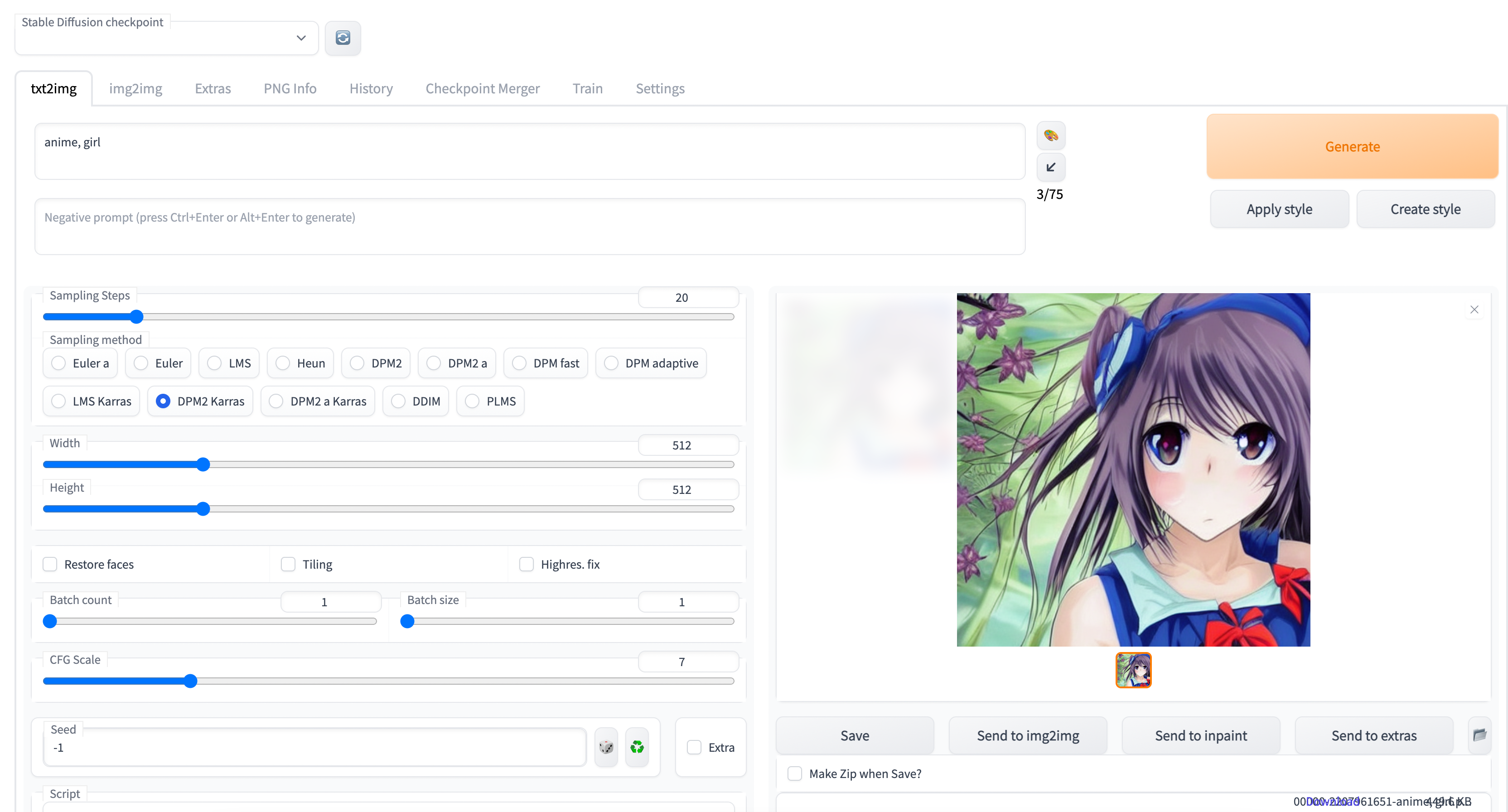This screenshot has height=812, width=1508.
Task: Switch to the img2img tab
Action: click(135, 88)
